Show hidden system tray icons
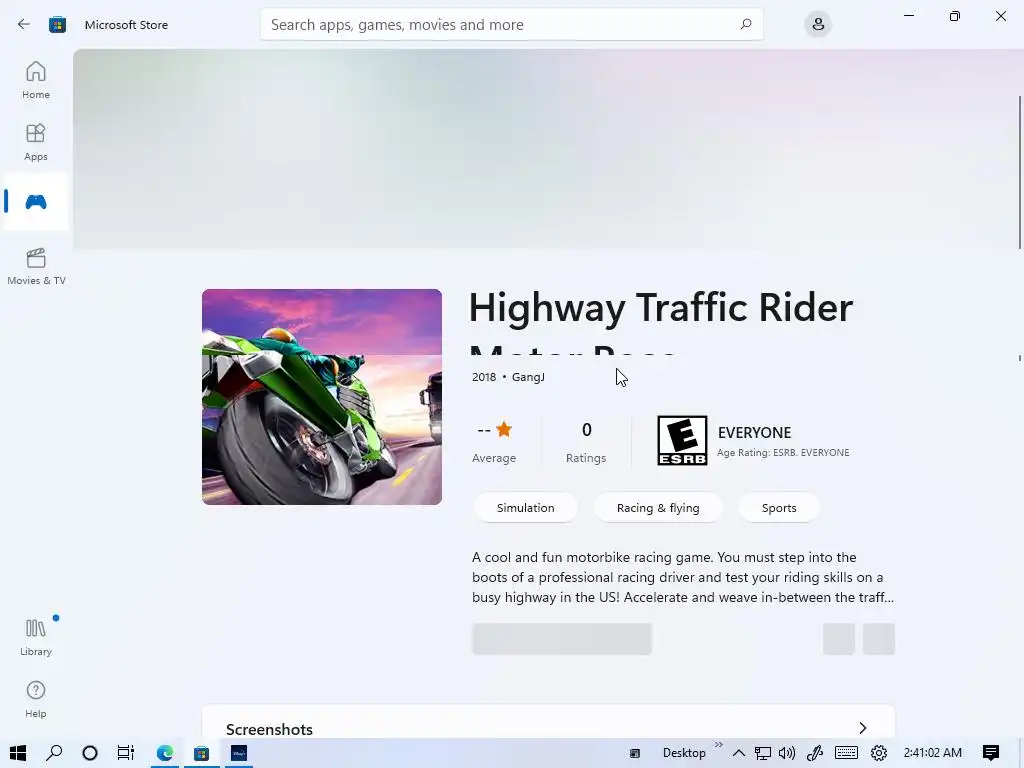Image resolution: width=1024 pixels, height=768 pixels. click(739, 752)
